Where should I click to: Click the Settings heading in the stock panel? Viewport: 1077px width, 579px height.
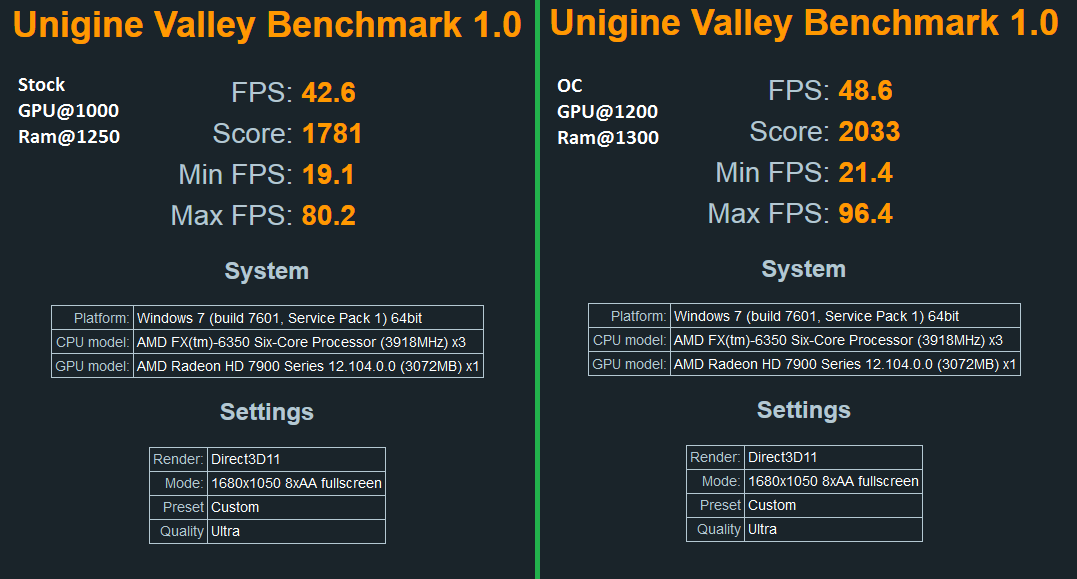point(267,412)
